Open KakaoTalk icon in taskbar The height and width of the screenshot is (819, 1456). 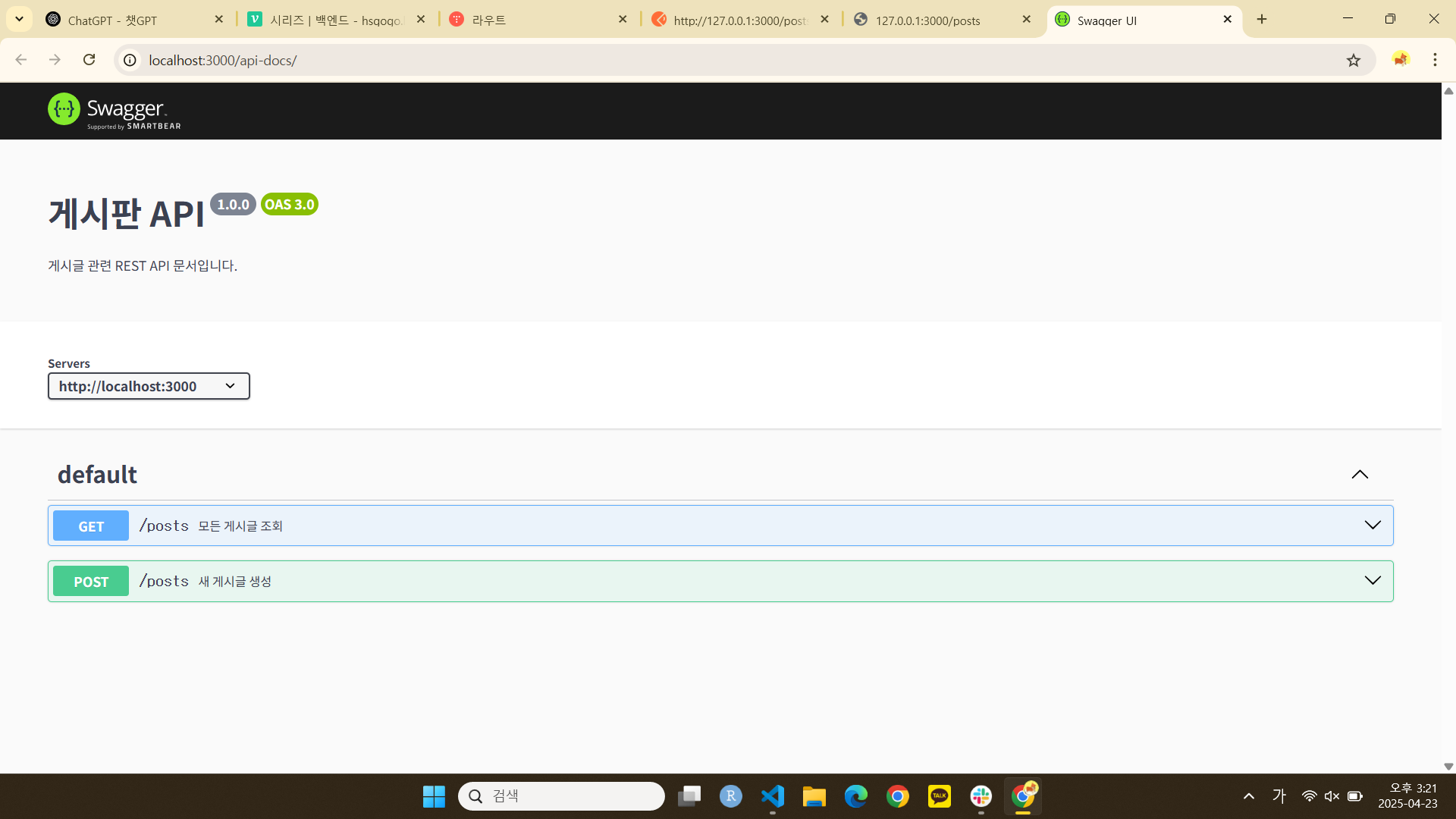(x=939, y=796)
